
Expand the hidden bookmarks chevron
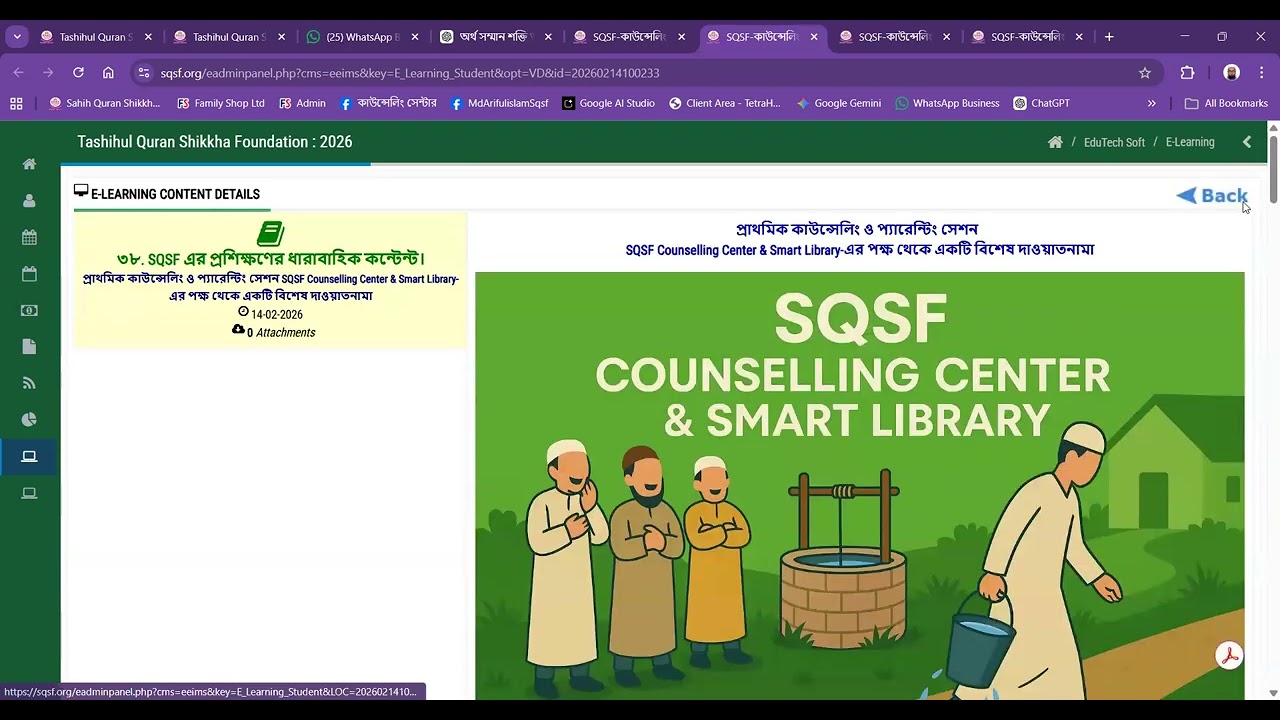(1151, 103)
